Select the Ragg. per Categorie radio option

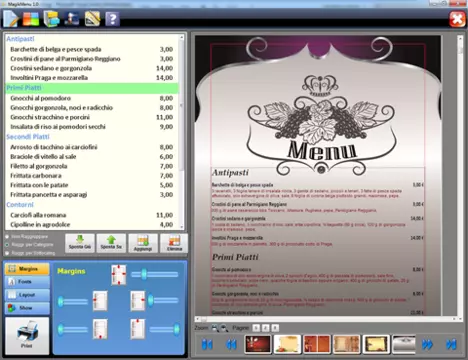coord(7,245)
